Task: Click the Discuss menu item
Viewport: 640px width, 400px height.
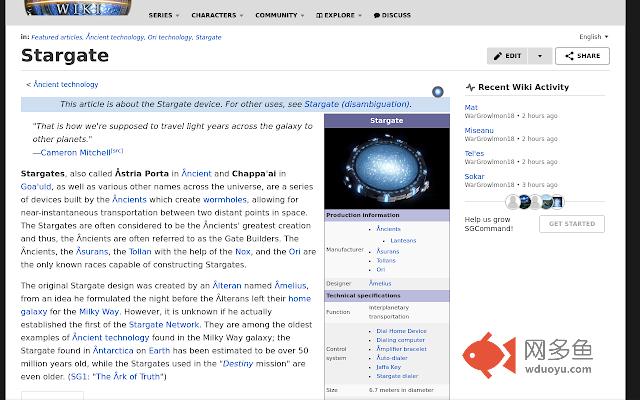Action: [392, 15]
